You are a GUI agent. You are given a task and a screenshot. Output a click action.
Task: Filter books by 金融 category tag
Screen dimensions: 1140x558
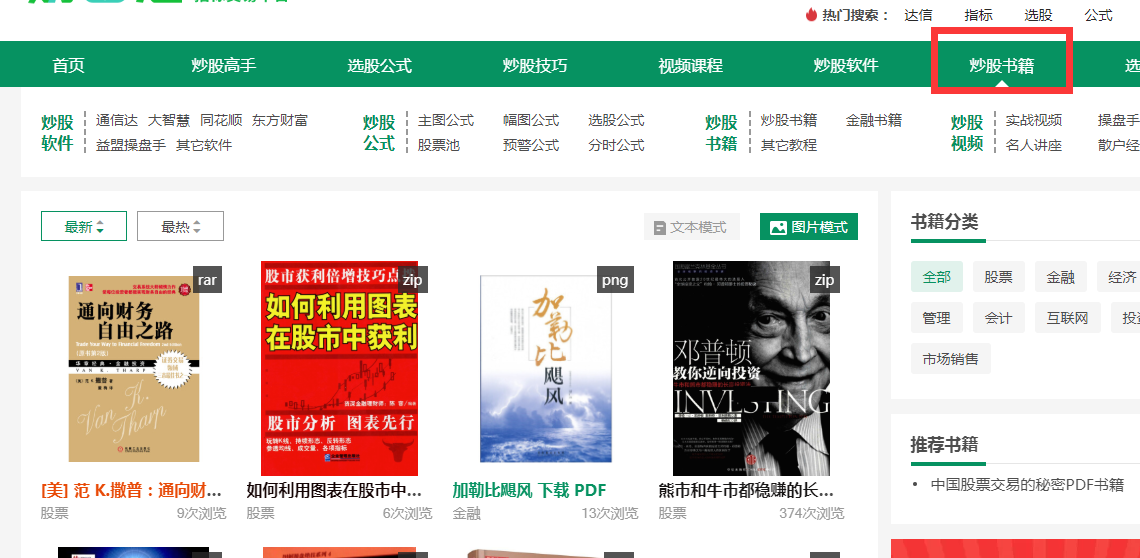coord(1061,276)
